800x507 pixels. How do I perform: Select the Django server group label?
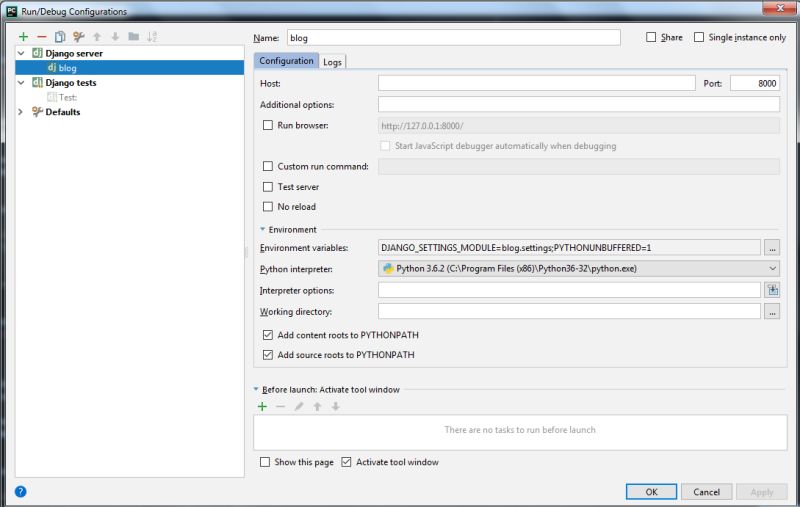74,54
